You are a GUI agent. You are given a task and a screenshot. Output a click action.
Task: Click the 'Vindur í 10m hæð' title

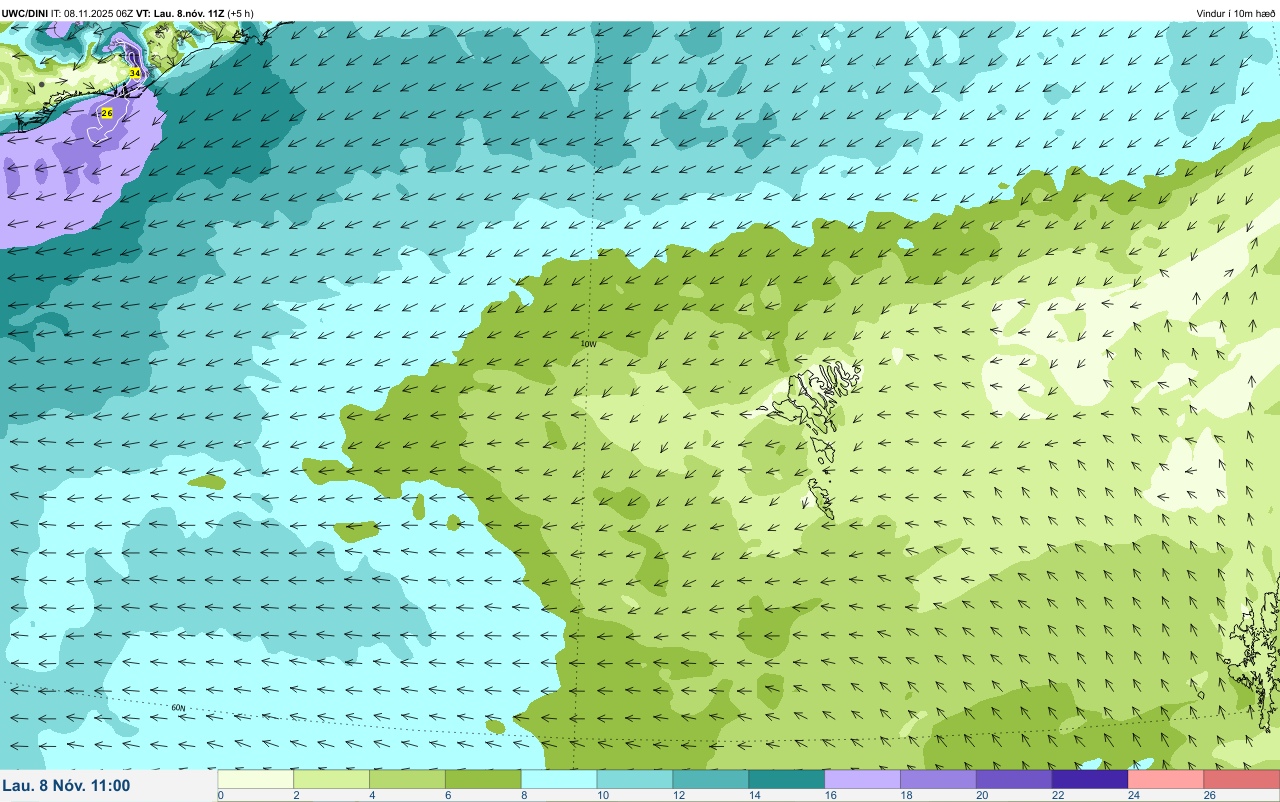pyautogui.click(x=1236, y=13)
